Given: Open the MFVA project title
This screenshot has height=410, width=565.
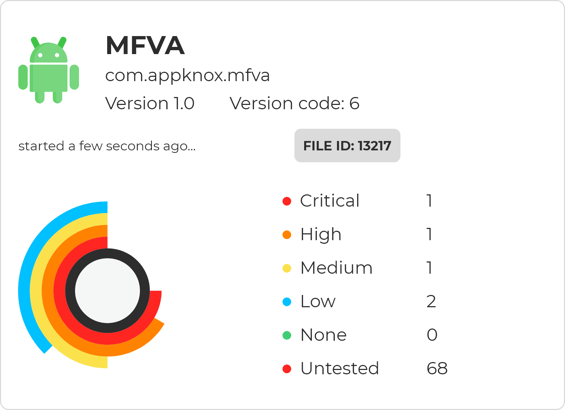Looking at the screenshot, I should (x=145, y=46).
